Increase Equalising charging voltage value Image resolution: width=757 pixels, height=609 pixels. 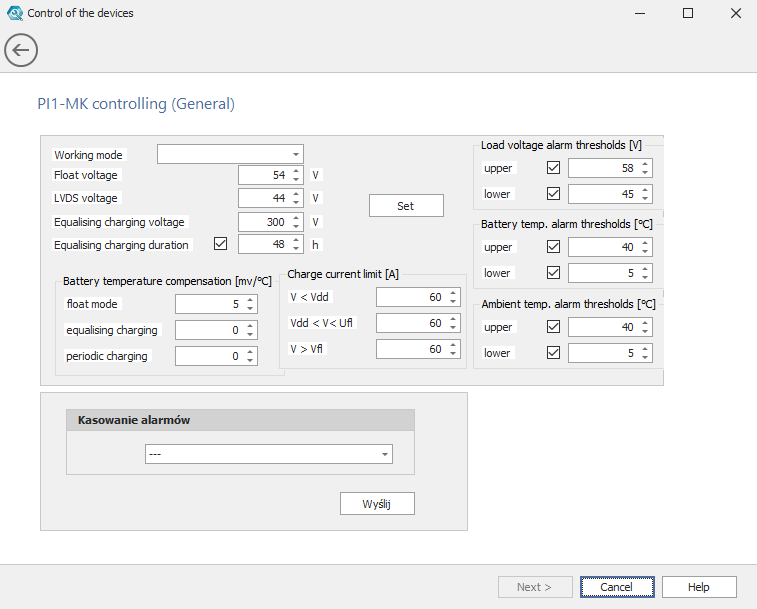296,218
